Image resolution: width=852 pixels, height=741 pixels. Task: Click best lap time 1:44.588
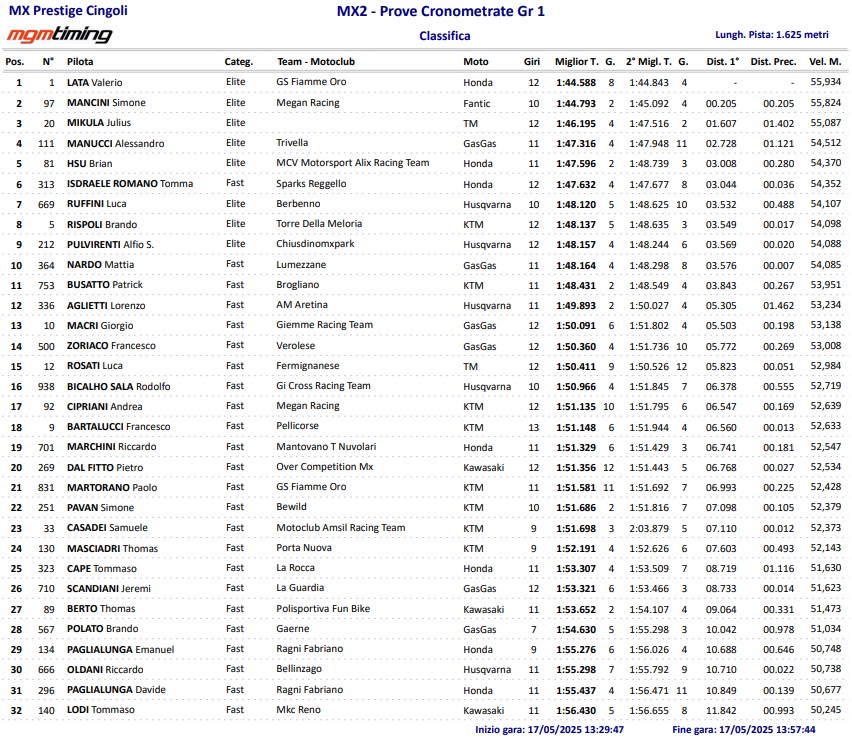tap(575, 82)
